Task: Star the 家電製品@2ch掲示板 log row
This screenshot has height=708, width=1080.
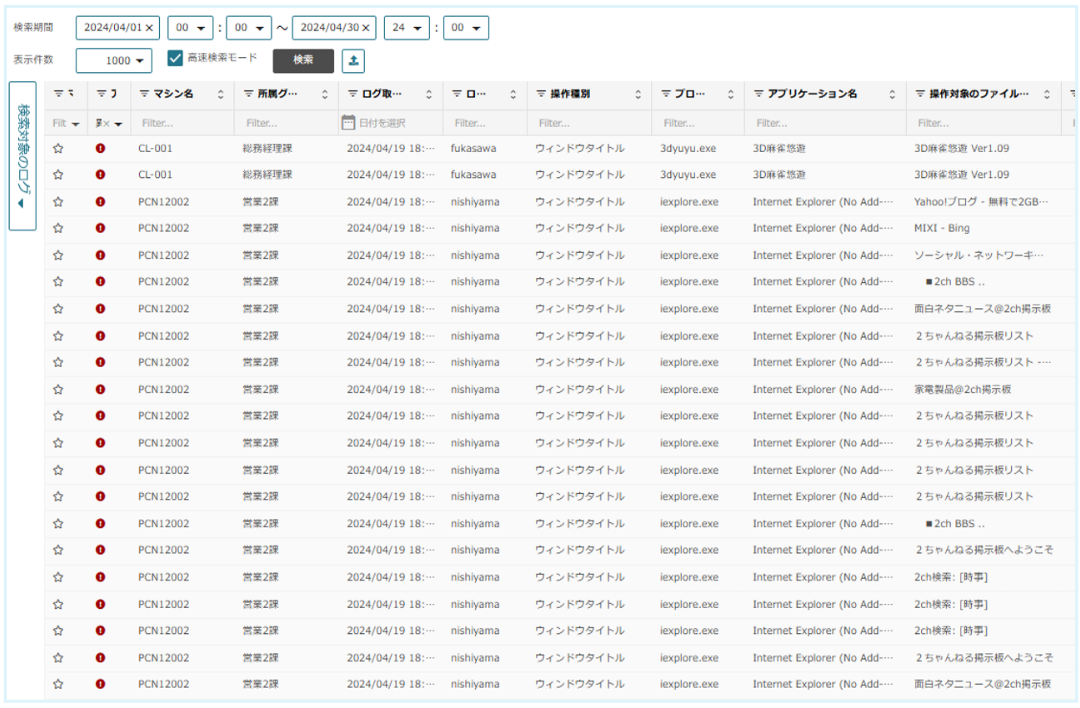Action: pyautogui.click(x=59, y=389)
